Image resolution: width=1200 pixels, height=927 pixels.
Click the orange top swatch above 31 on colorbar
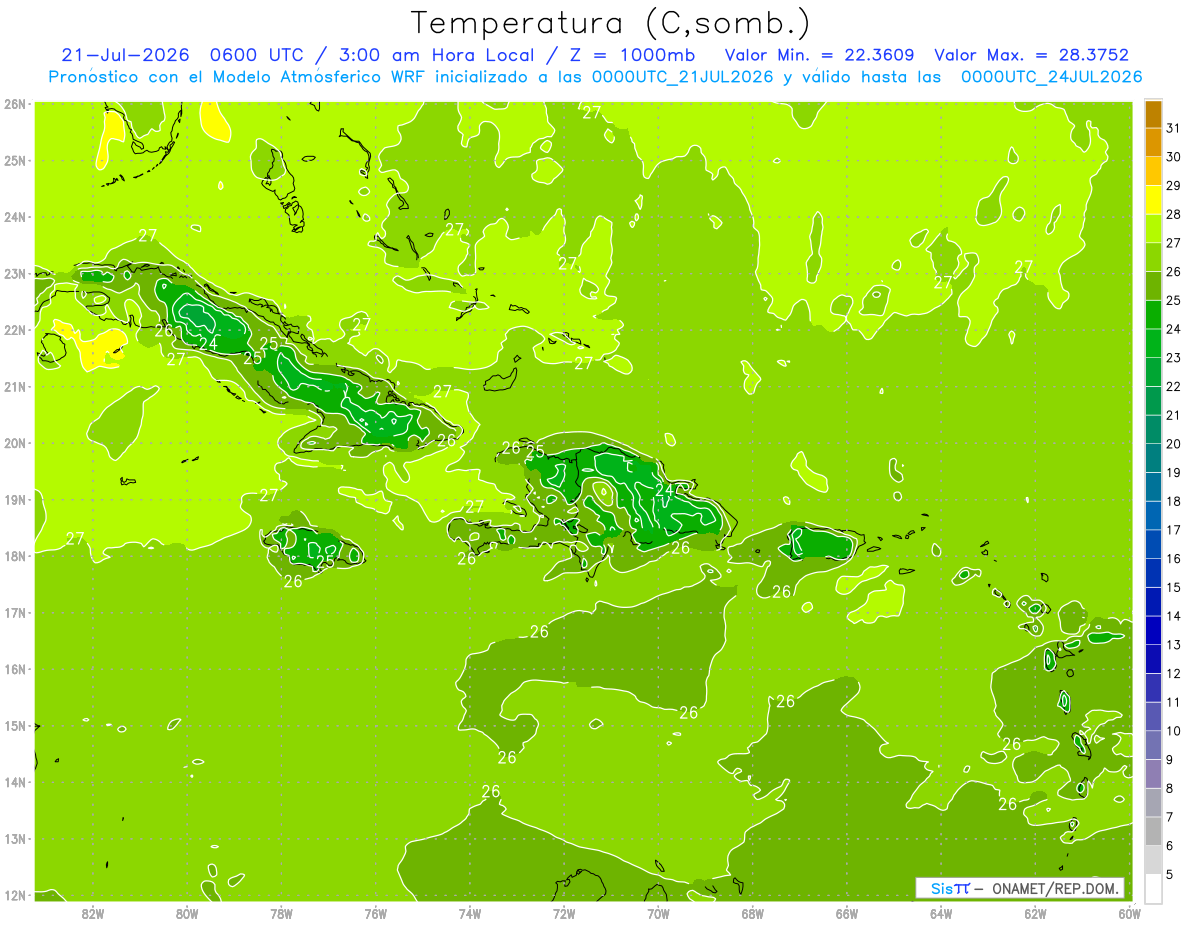point(1153,115)
